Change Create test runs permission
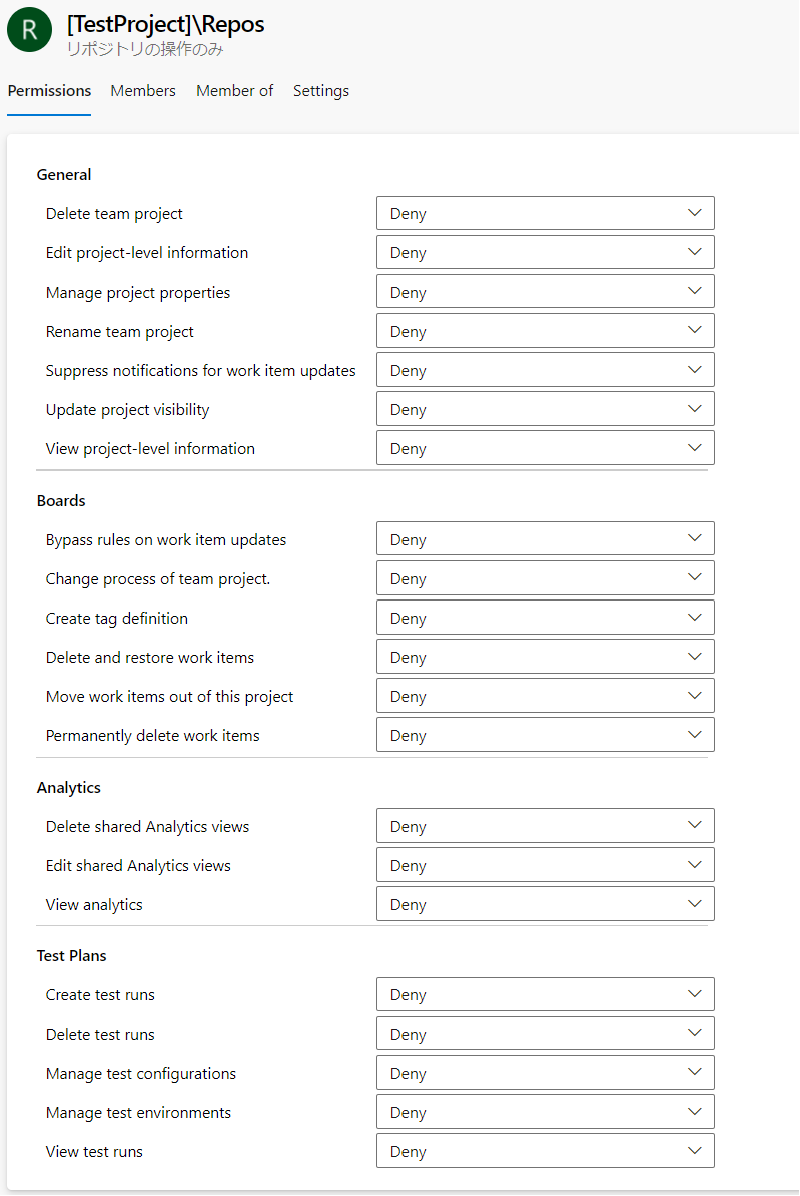The image size is (800, 1196). coord(545,995)
